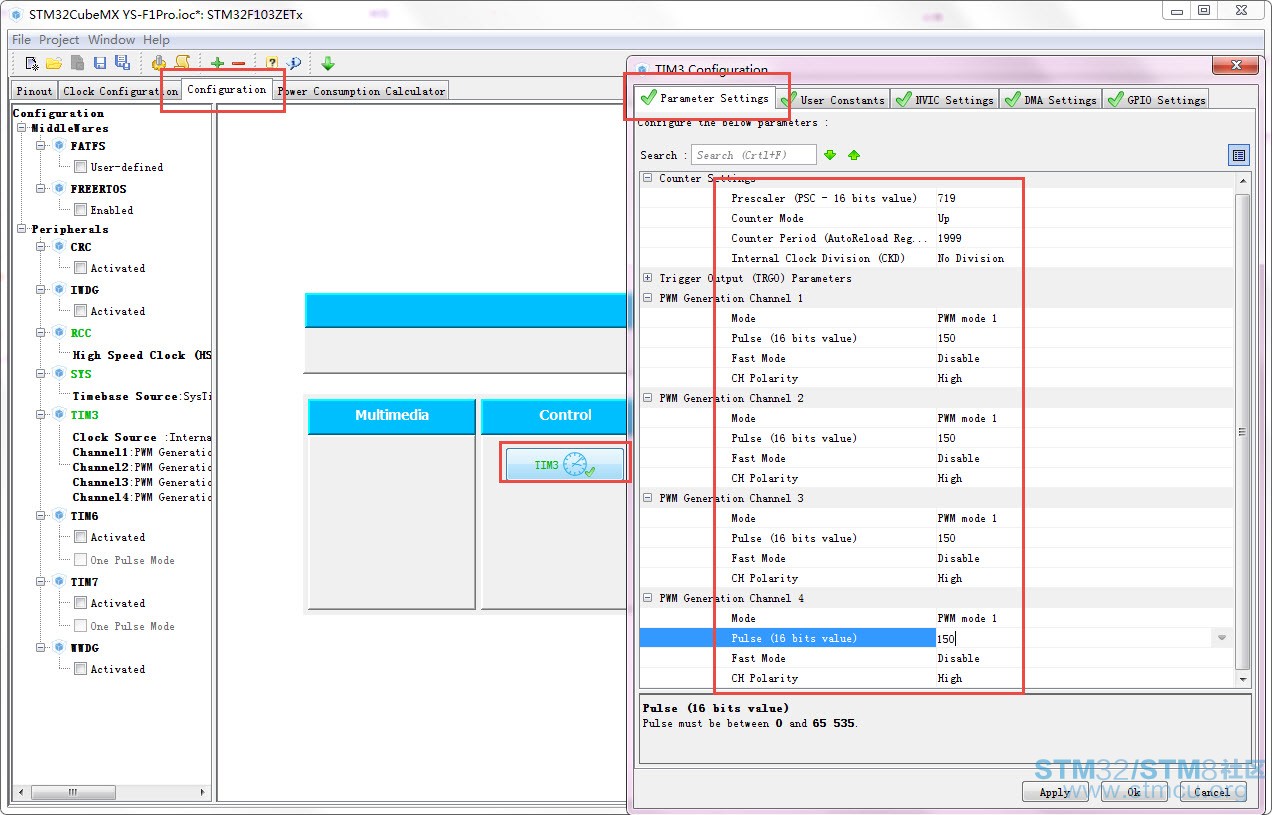Check the WWDG Activated checkbox
The width and height of the screenshot is (1272, 815).
[80, 669]
